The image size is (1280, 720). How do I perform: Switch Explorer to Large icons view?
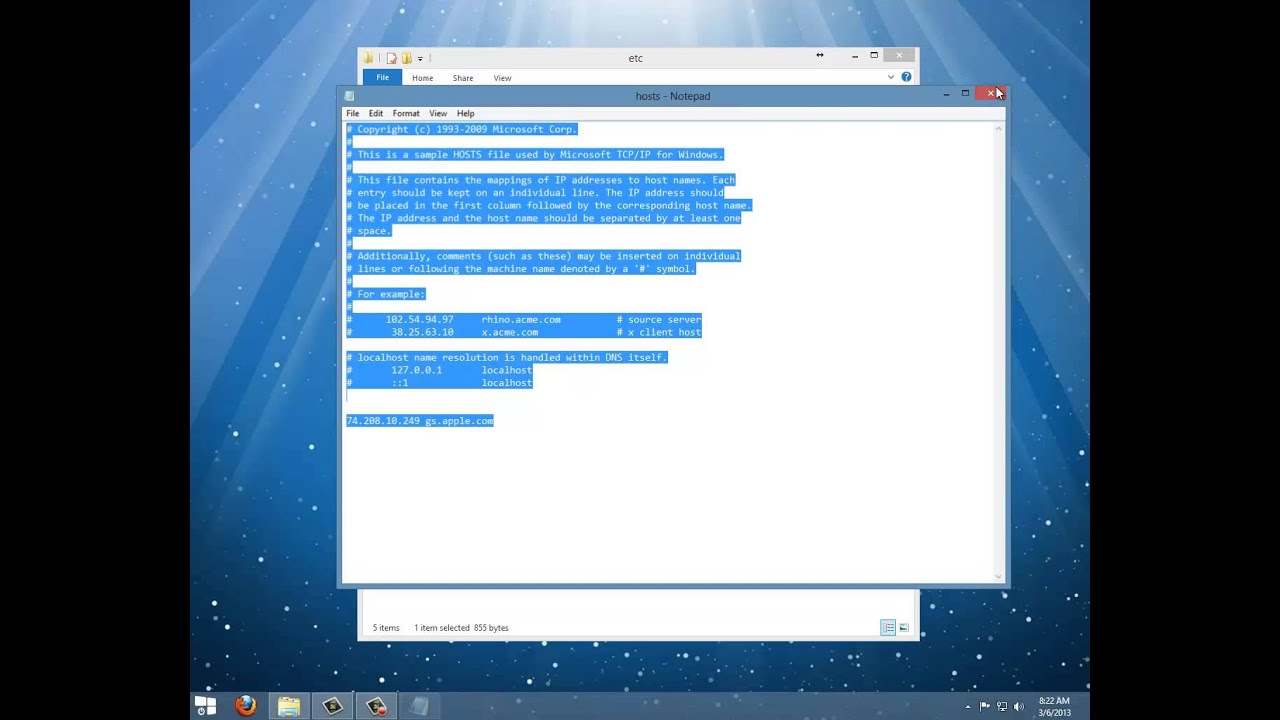[x=904, y=627]
